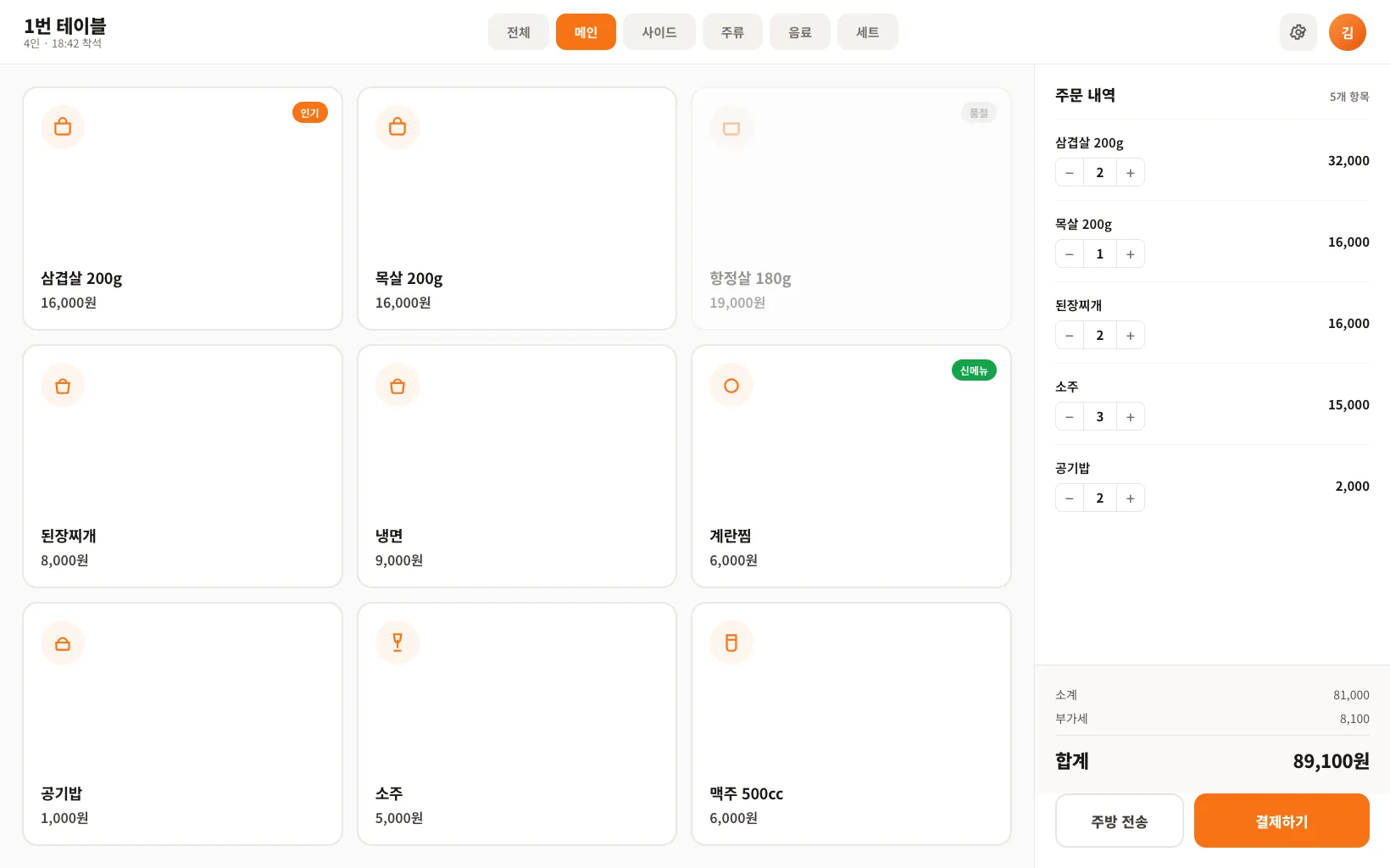The image size is (1390, 868).
Task: Click the orange 김 user avatar
Action: click(x=1347, y=32)
